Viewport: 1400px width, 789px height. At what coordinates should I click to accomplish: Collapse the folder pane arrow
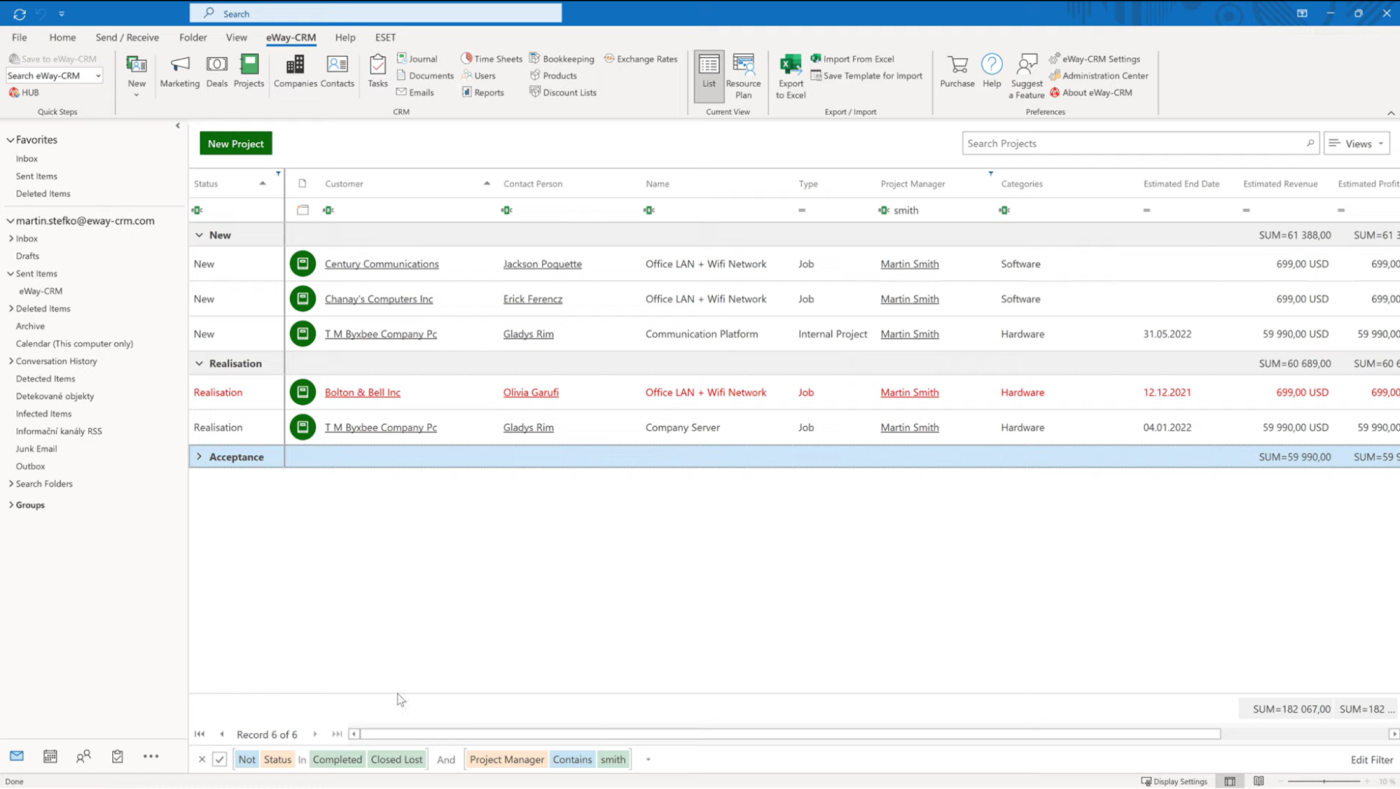point(178,126)
